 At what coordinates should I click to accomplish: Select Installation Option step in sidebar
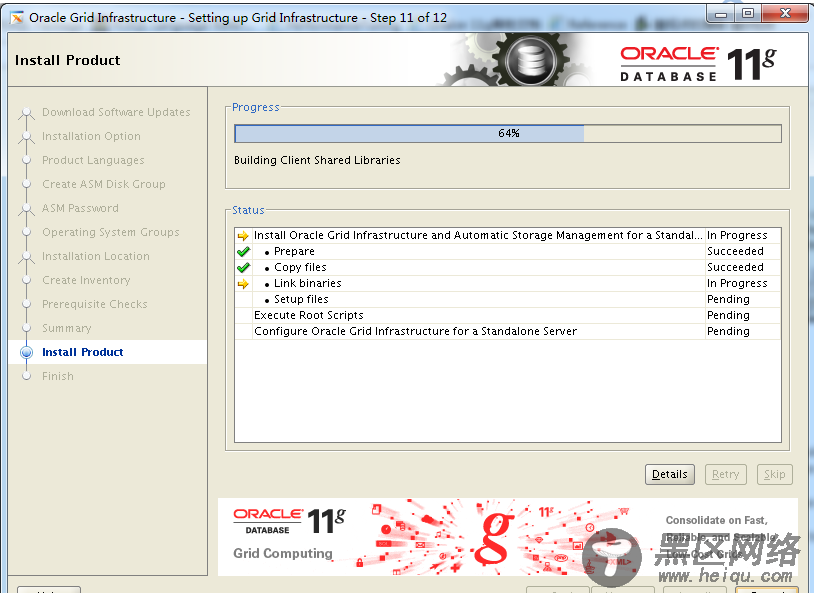pos(91,136)
